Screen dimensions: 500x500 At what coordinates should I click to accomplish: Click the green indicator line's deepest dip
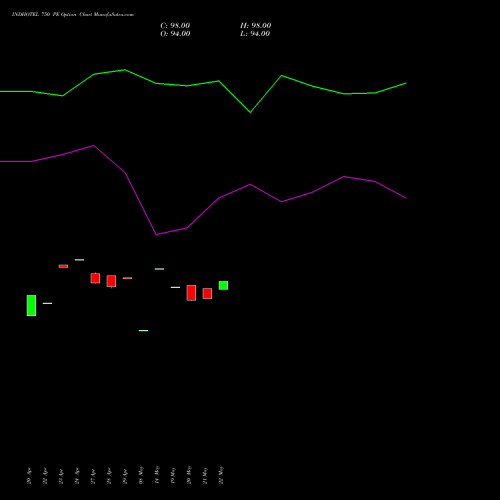click(x=250, y=112)
